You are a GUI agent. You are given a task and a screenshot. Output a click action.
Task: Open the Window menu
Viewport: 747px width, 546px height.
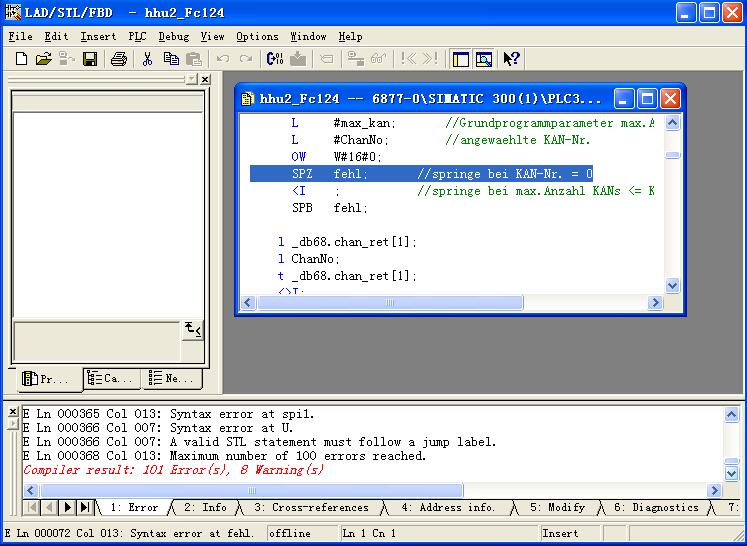(x=308, y=36)
